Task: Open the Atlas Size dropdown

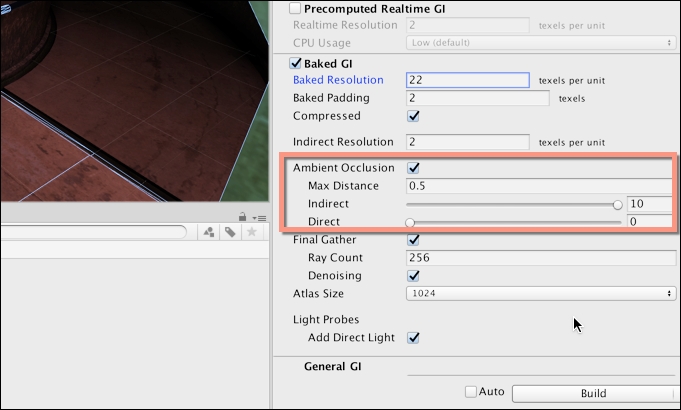Action: 541,293
